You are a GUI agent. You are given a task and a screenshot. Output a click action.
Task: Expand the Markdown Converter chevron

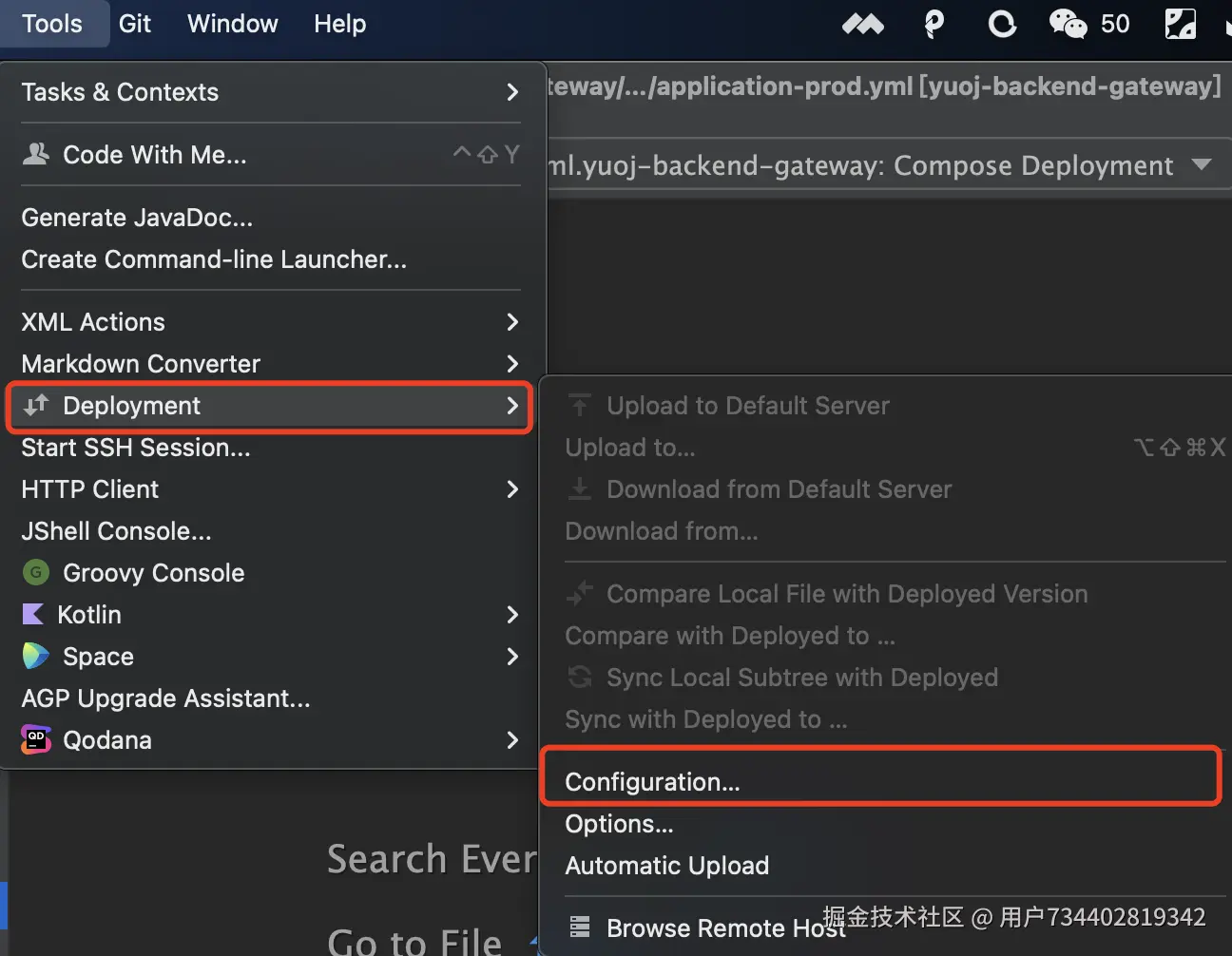point(513,364)
